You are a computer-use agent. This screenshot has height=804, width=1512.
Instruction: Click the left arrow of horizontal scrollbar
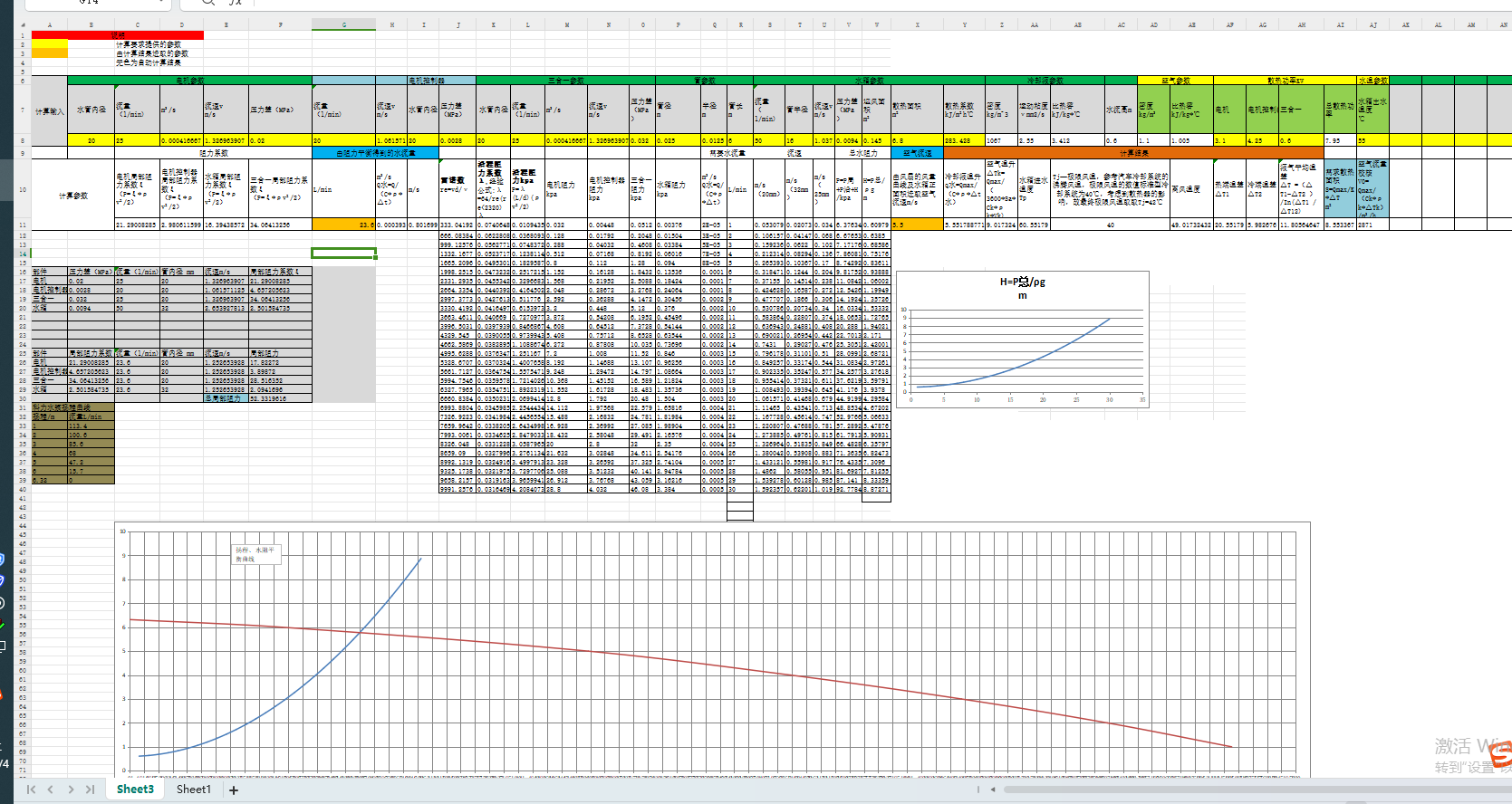993,790
